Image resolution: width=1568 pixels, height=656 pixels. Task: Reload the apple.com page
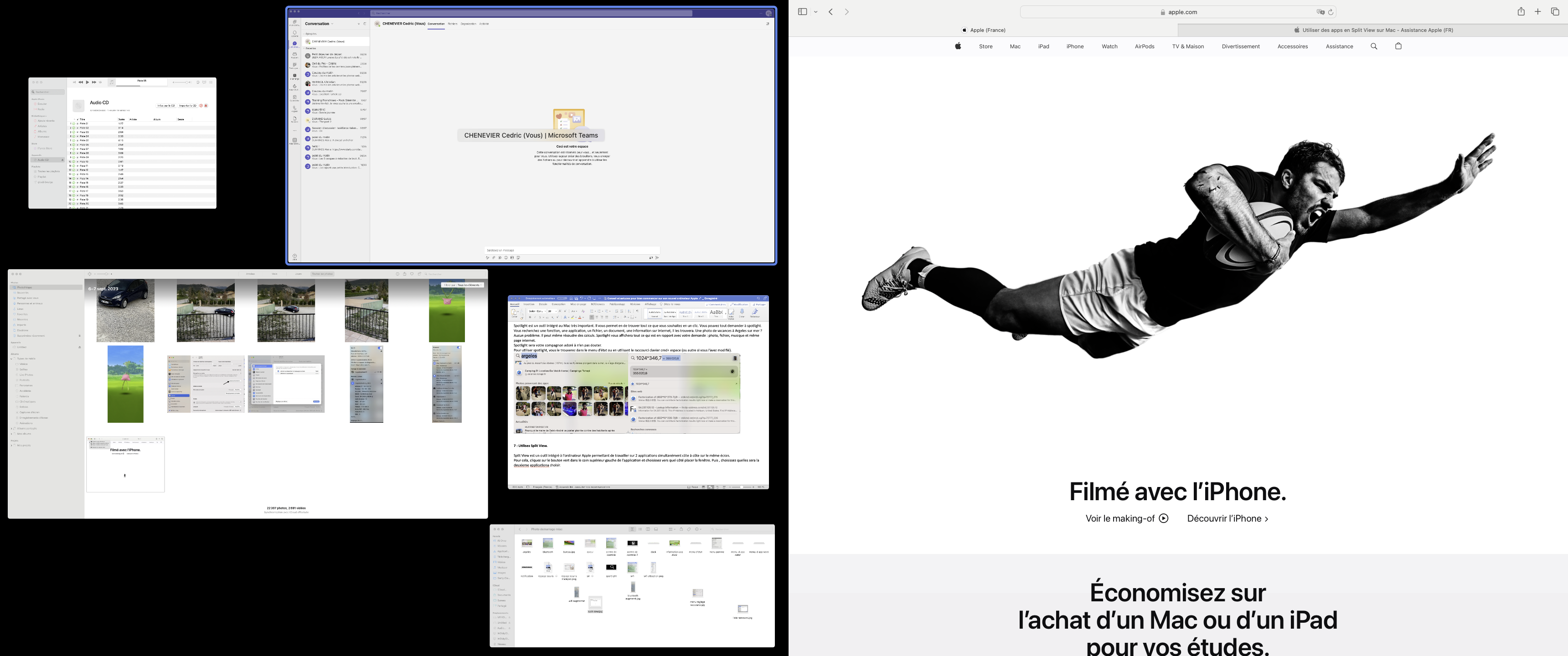1331,12
